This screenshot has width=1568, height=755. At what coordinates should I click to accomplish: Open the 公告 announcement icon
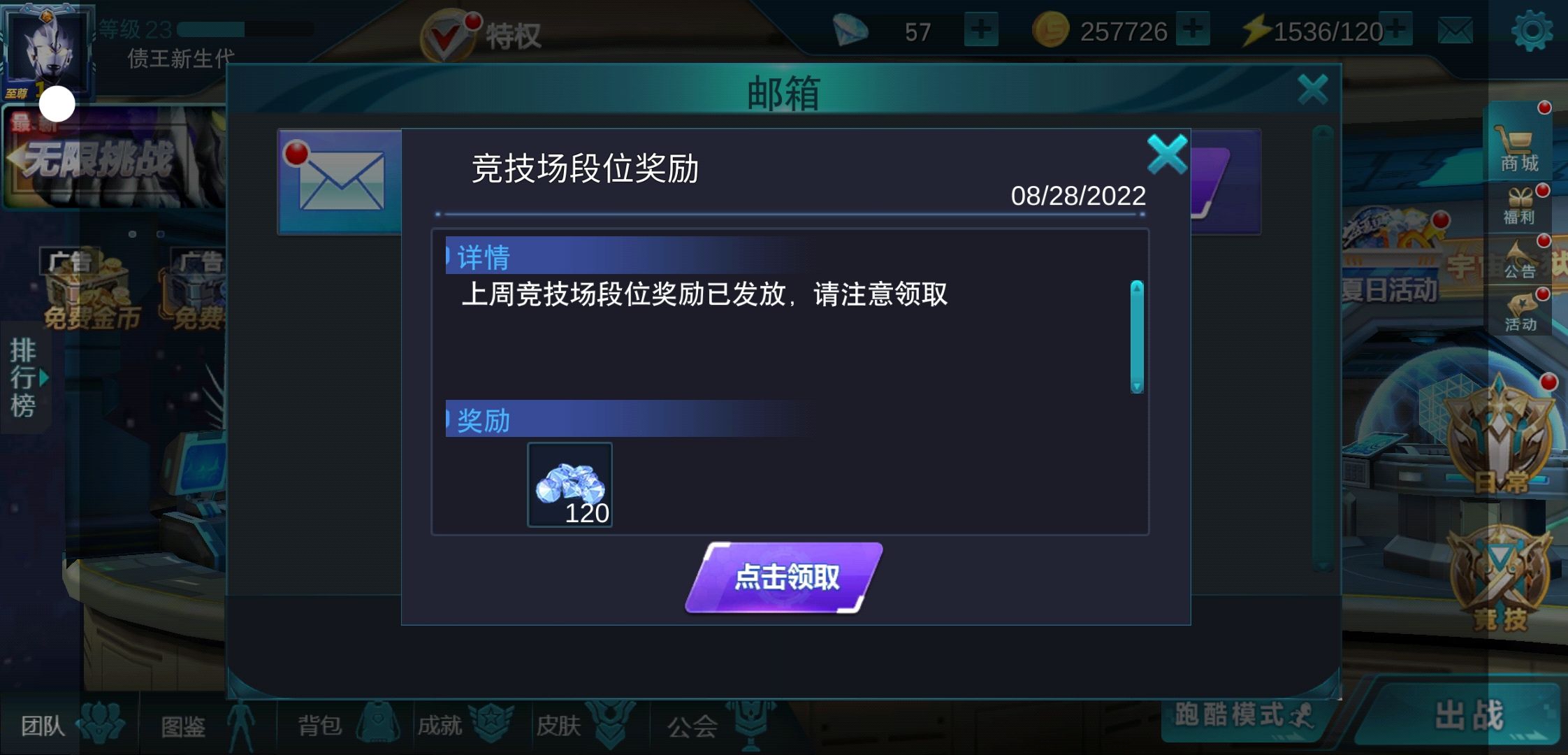[1520, 259]
